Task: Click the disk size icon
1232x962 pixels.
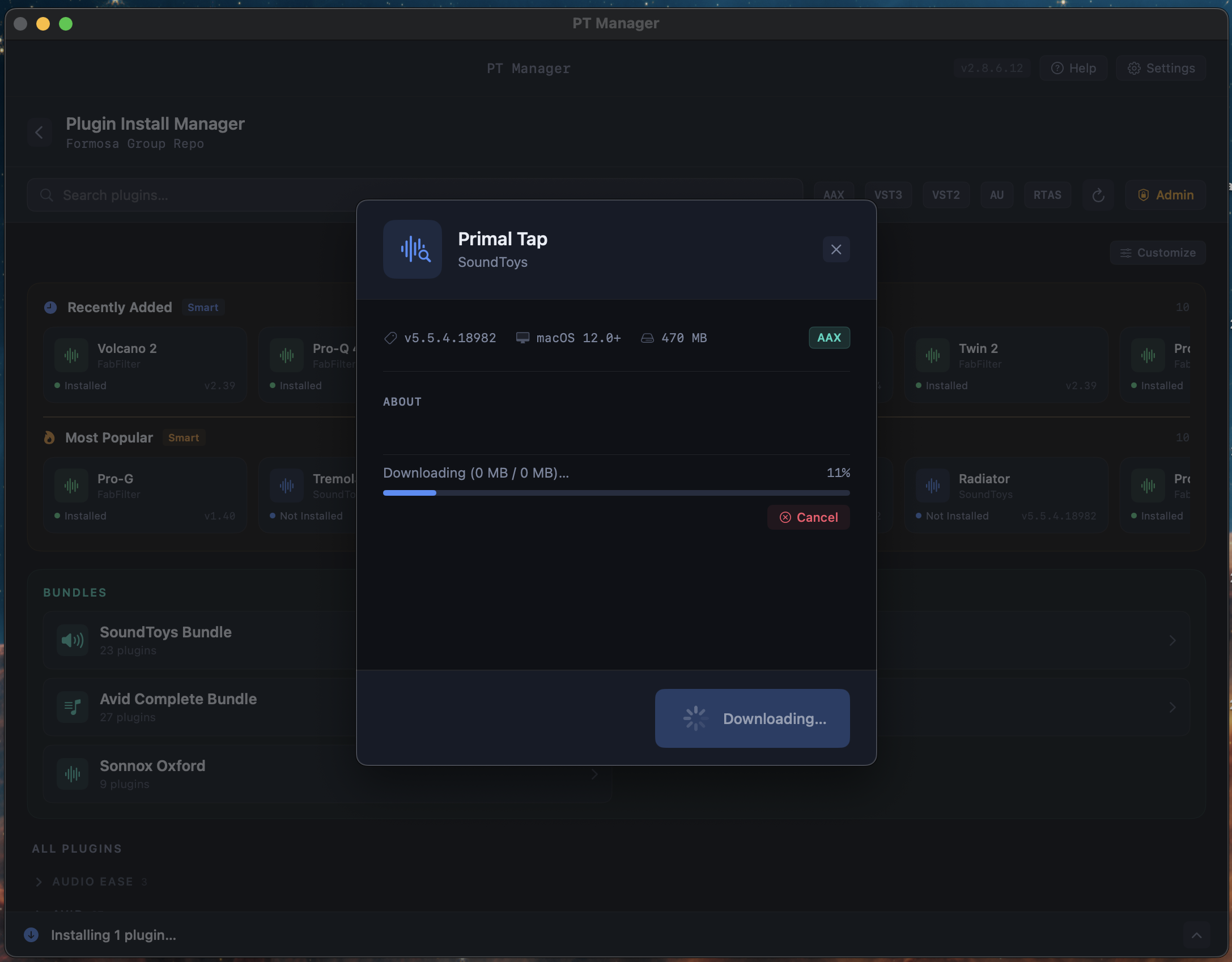Action: [x=647, y=338]
